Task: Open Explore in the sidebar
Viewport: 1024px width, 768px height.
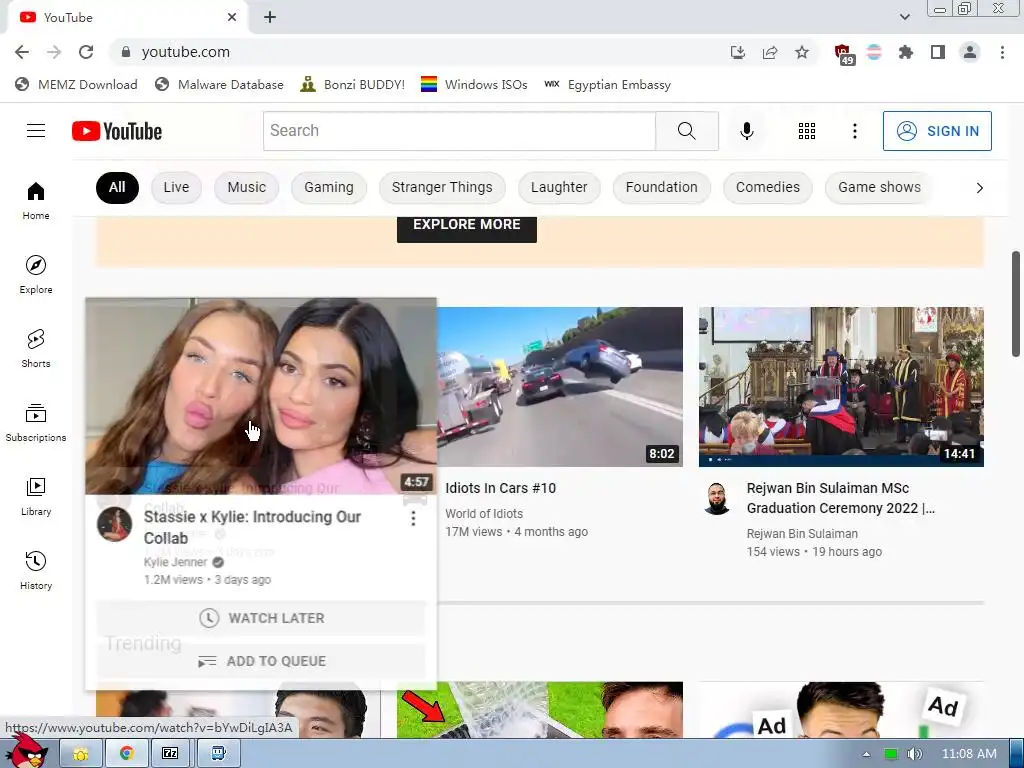Action: [x=36, y=274]
